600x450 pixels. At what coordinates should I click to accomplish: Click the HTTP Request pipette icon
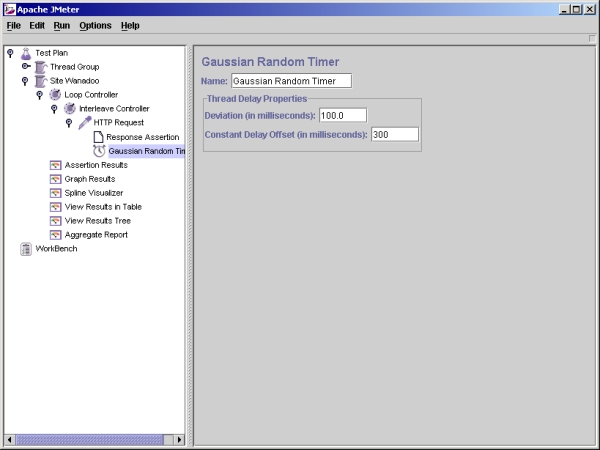click(x=85, y=123)
